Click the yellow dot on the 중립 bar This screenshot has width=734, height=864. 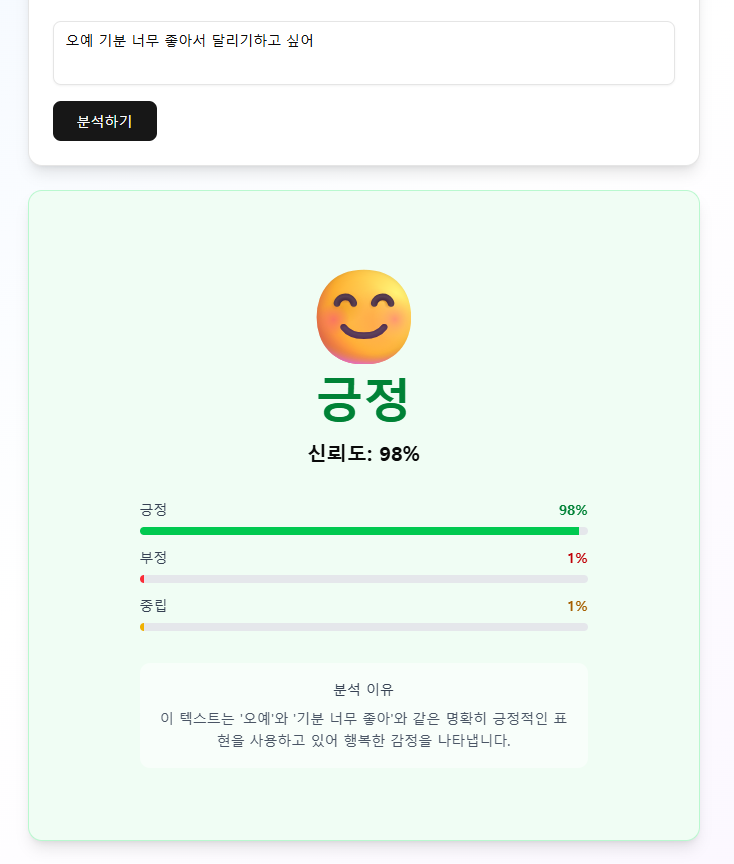[142, 627]
